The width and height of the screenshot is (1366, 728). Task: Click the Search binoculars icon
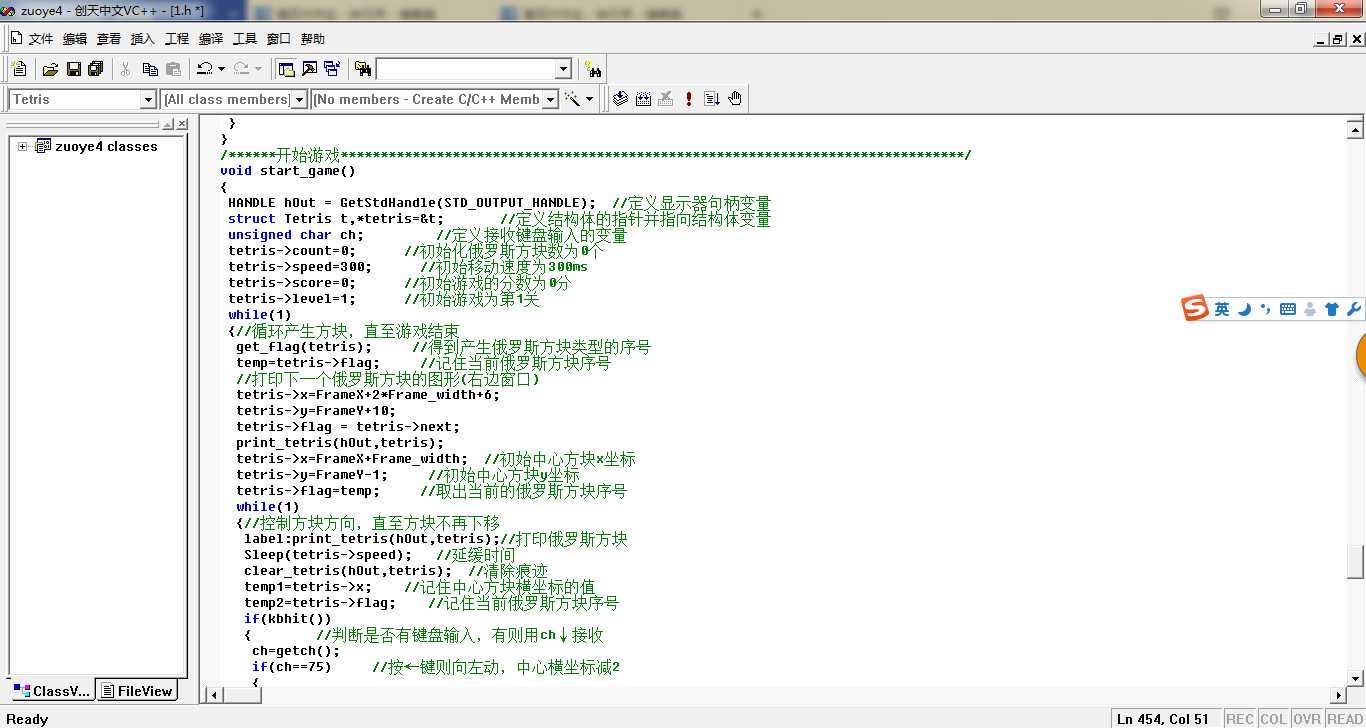(x=593, y=69)
